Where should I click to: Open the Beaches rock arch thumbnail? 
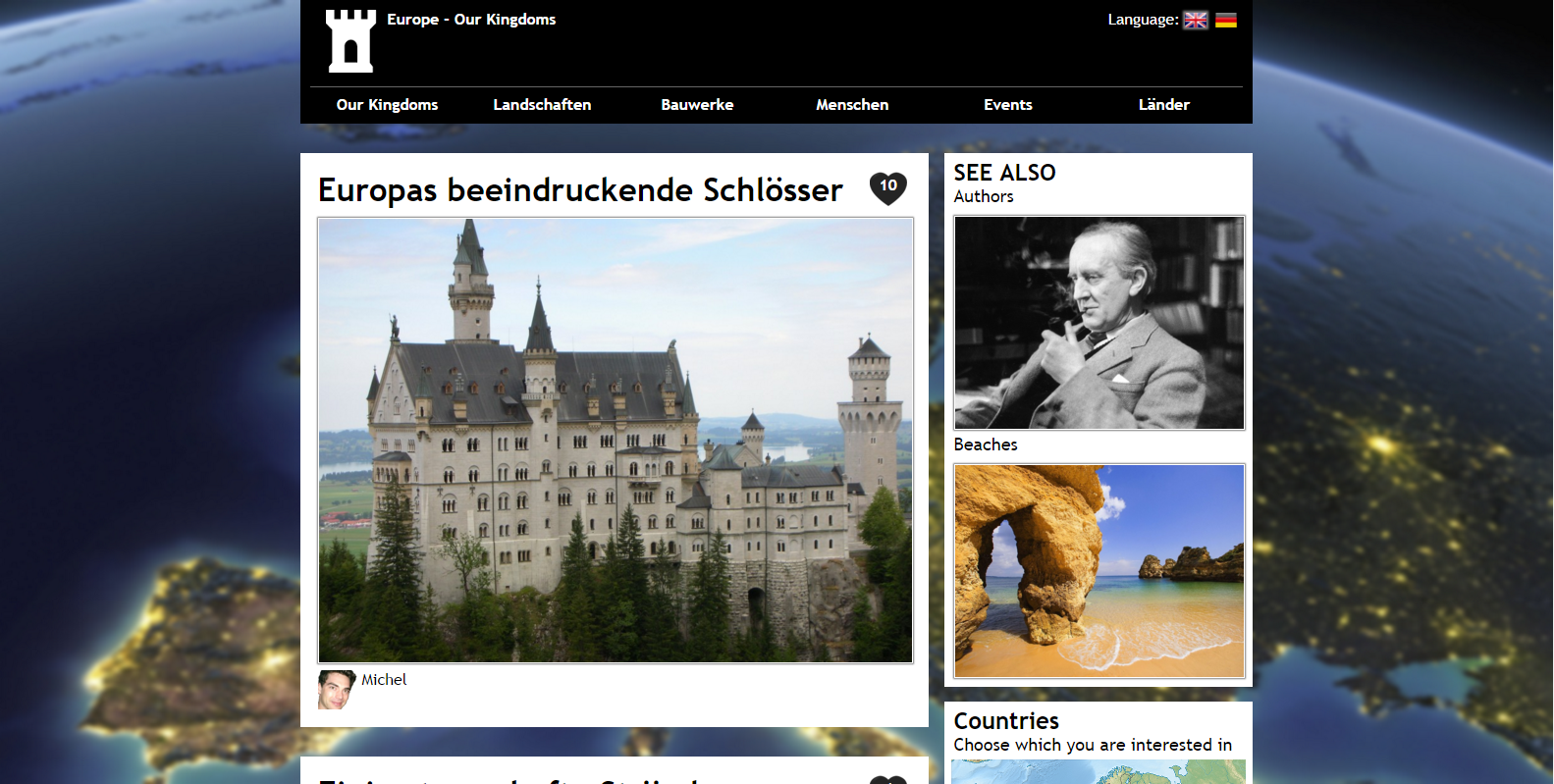click(1099, 571)
